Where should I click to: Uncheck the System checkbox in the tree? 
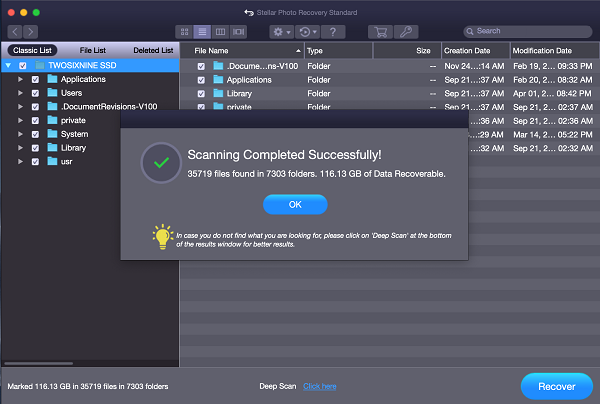(x=35, y=134)
